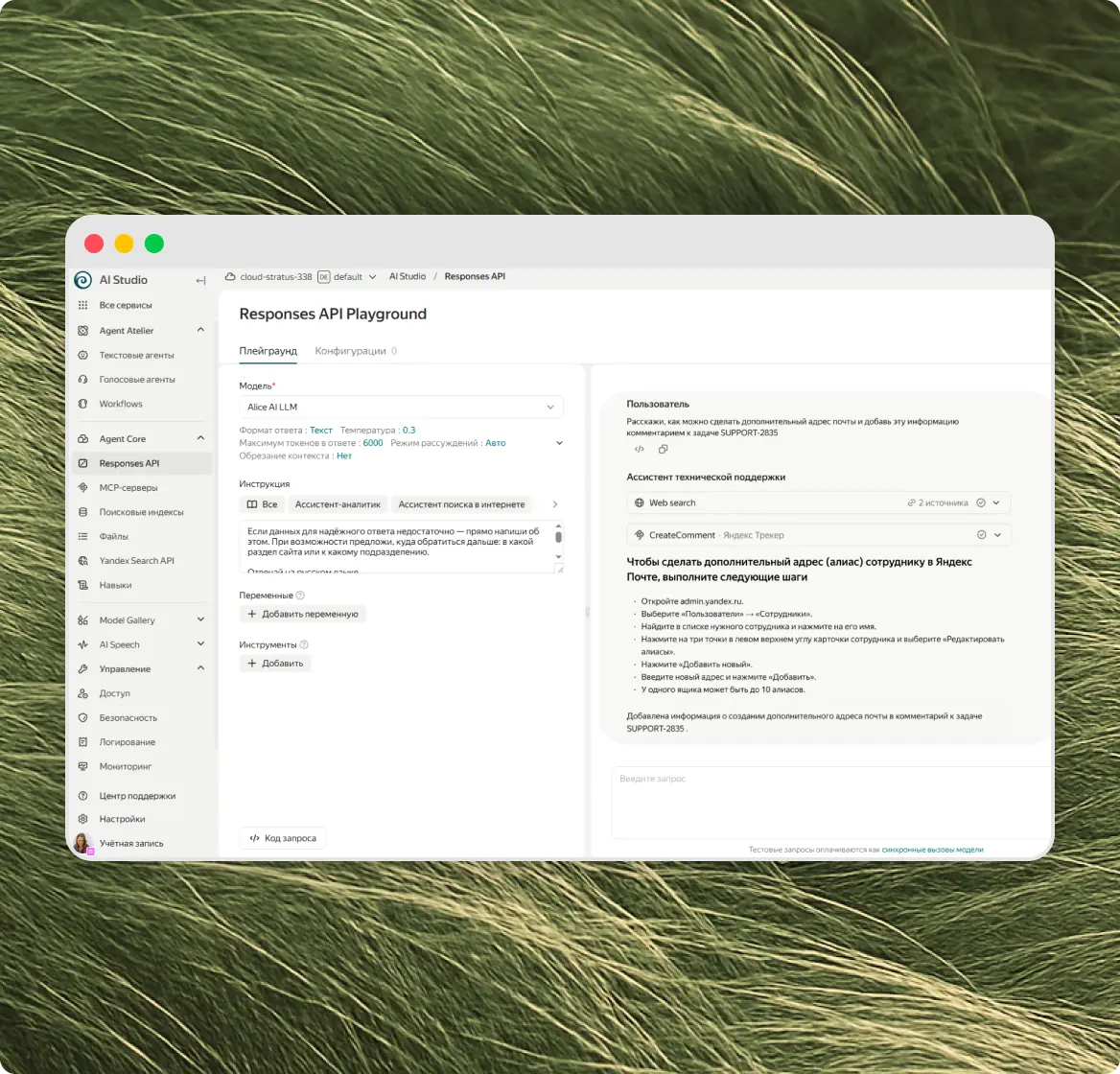
Task: Open Файлы list icon
Action: 82,536
